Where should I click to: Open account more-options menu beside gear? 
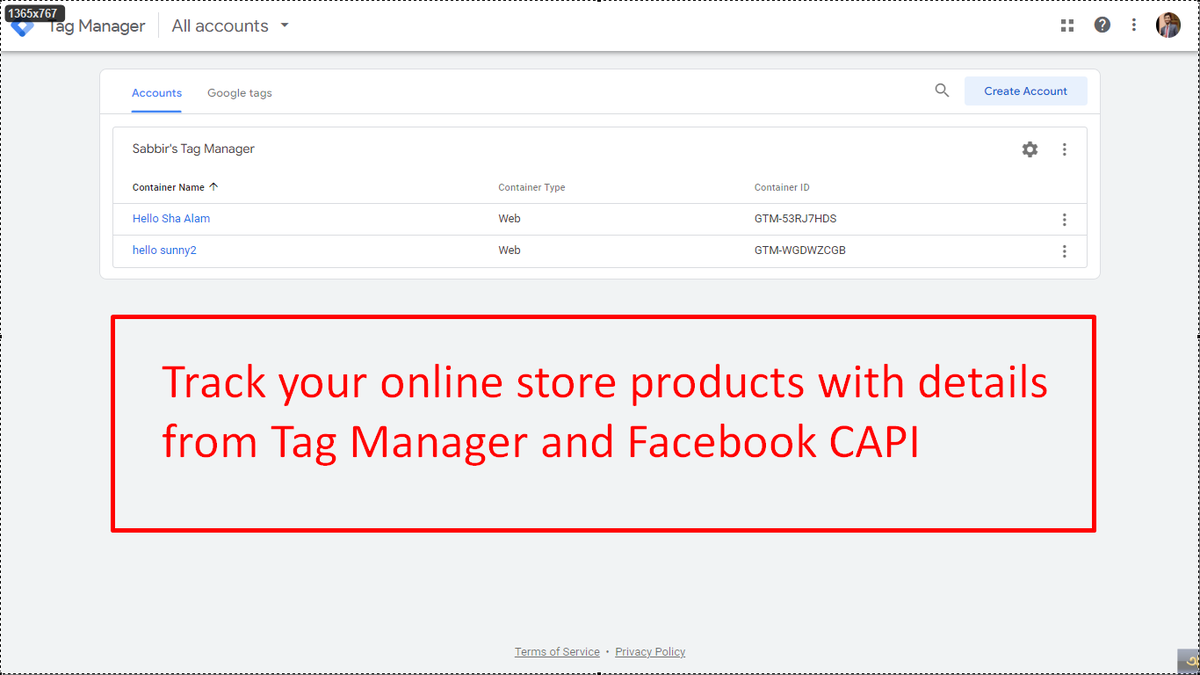[x=1064, y=149]
